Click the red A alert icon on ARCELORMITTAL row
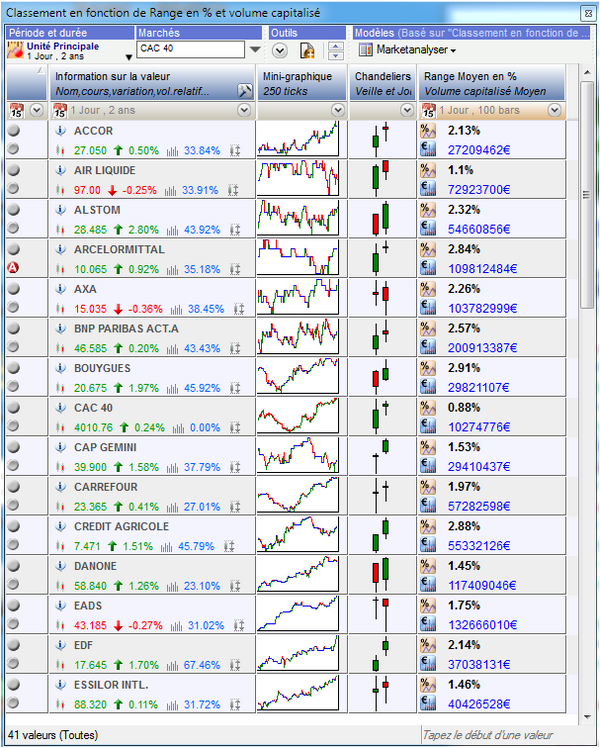This screenshot has height=748, width=600. (13, 268)
